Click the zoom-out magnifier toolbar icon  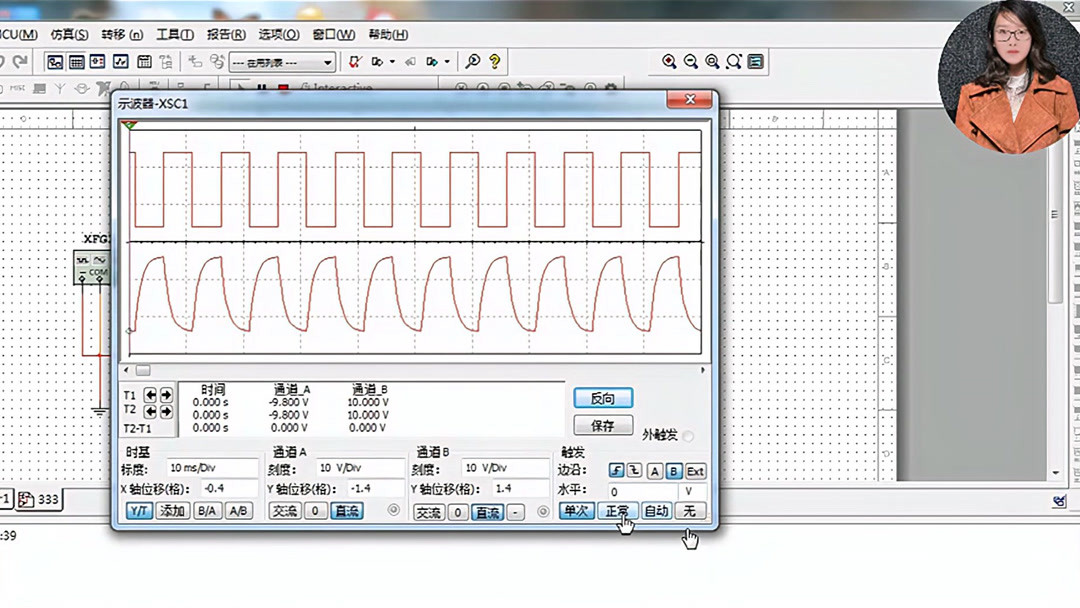pyautogui.click(x=690, y=61)
